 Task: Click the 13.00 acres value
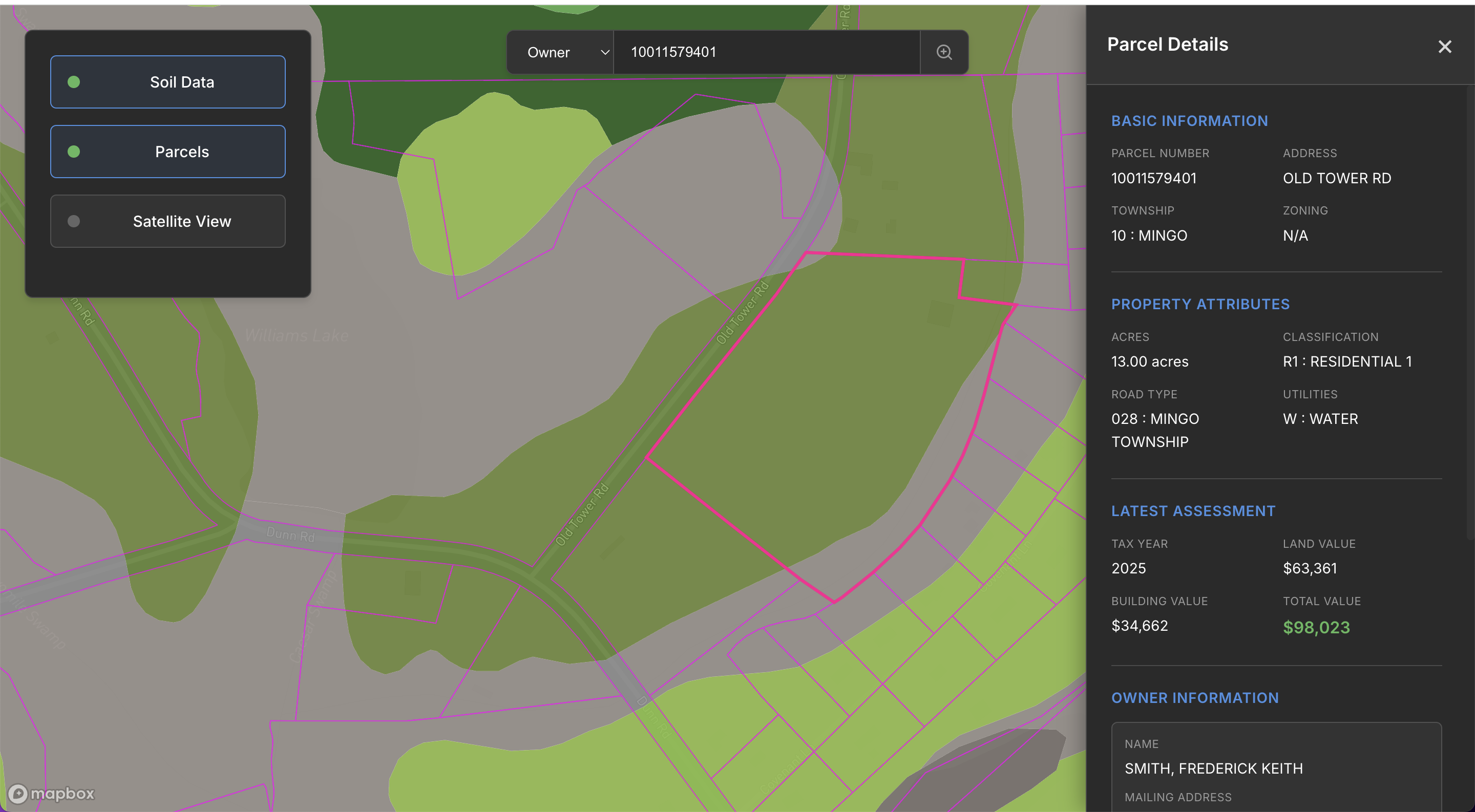point(1149,361)
